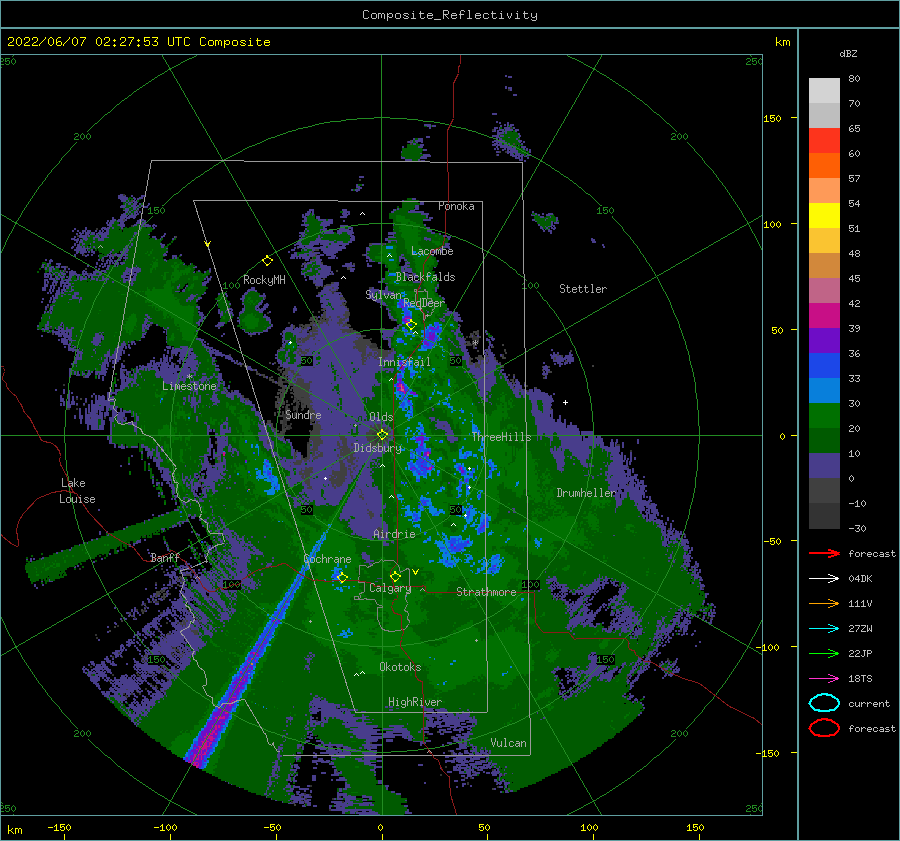The image size is (900, 841).
Task: Select the Cochrane label
Action: pos(327,559)
